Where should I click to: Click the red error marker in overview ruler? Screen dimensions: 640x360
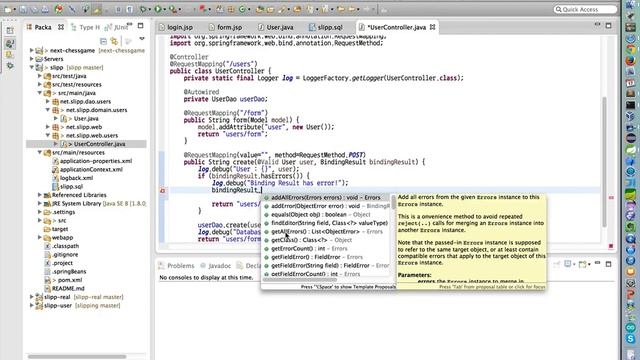point(611,198)
